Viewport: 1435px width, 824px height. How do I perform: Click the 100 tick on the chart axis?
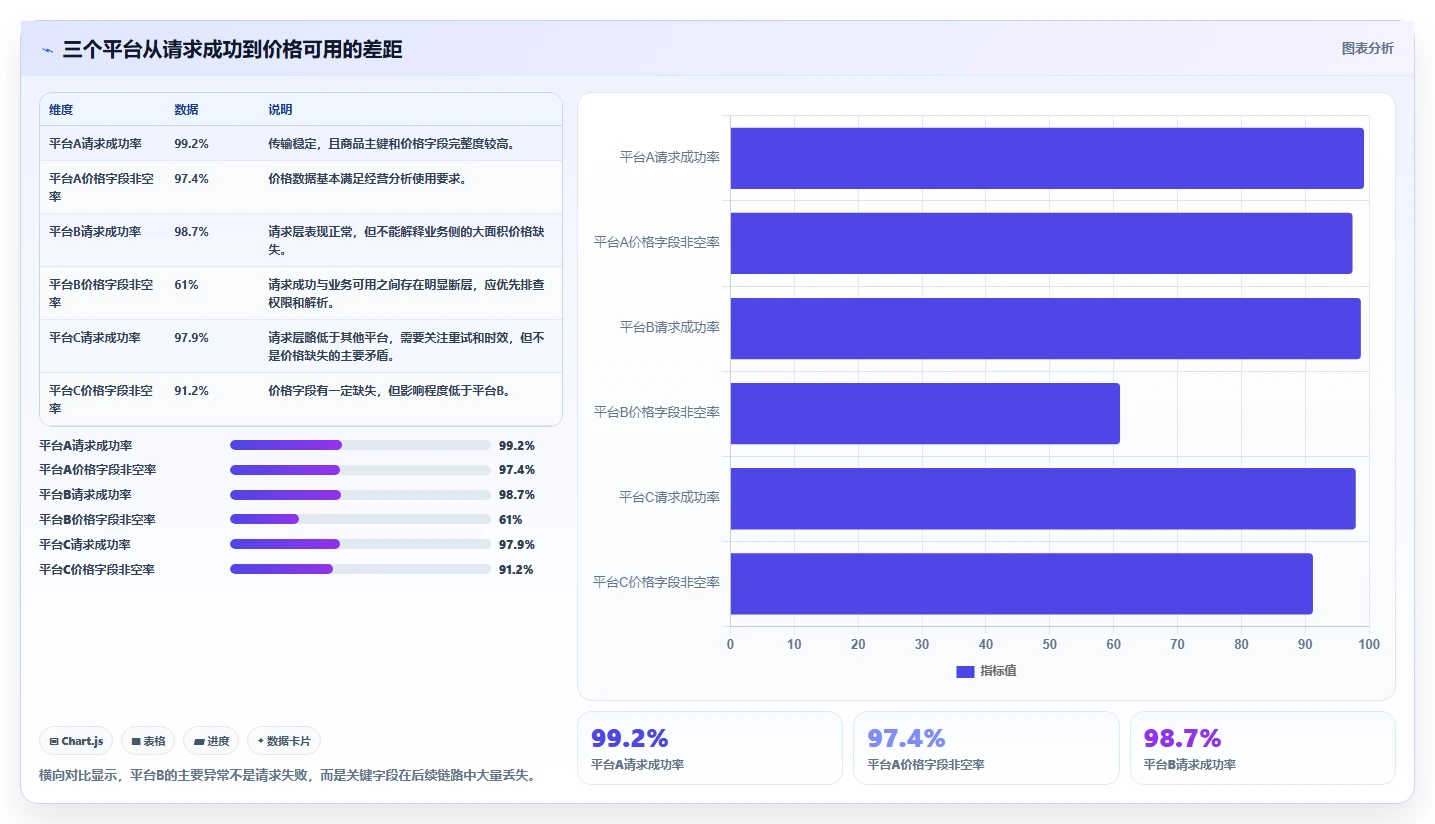(x=1369, y=644)
